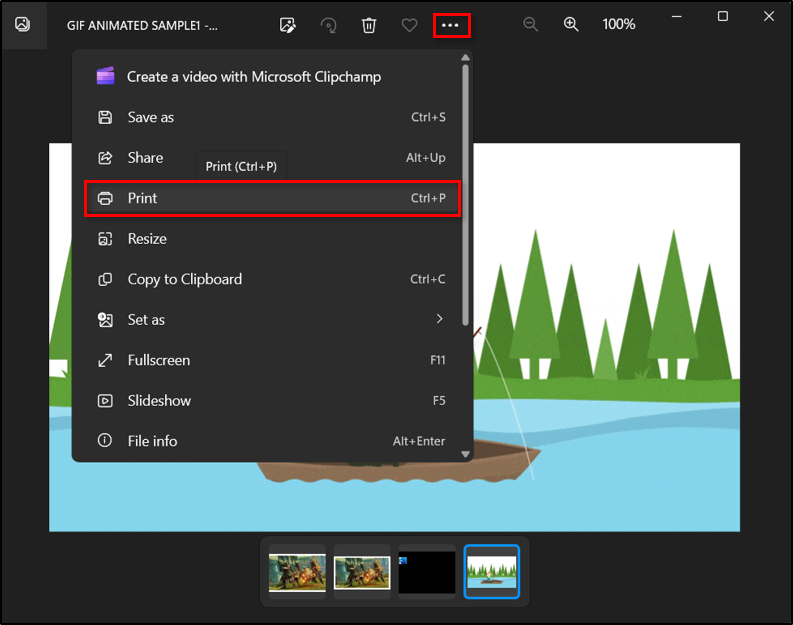The image size is (793, 625).
Task: Toggle the favorite heart icon
Action: click(x=409, y=25)
